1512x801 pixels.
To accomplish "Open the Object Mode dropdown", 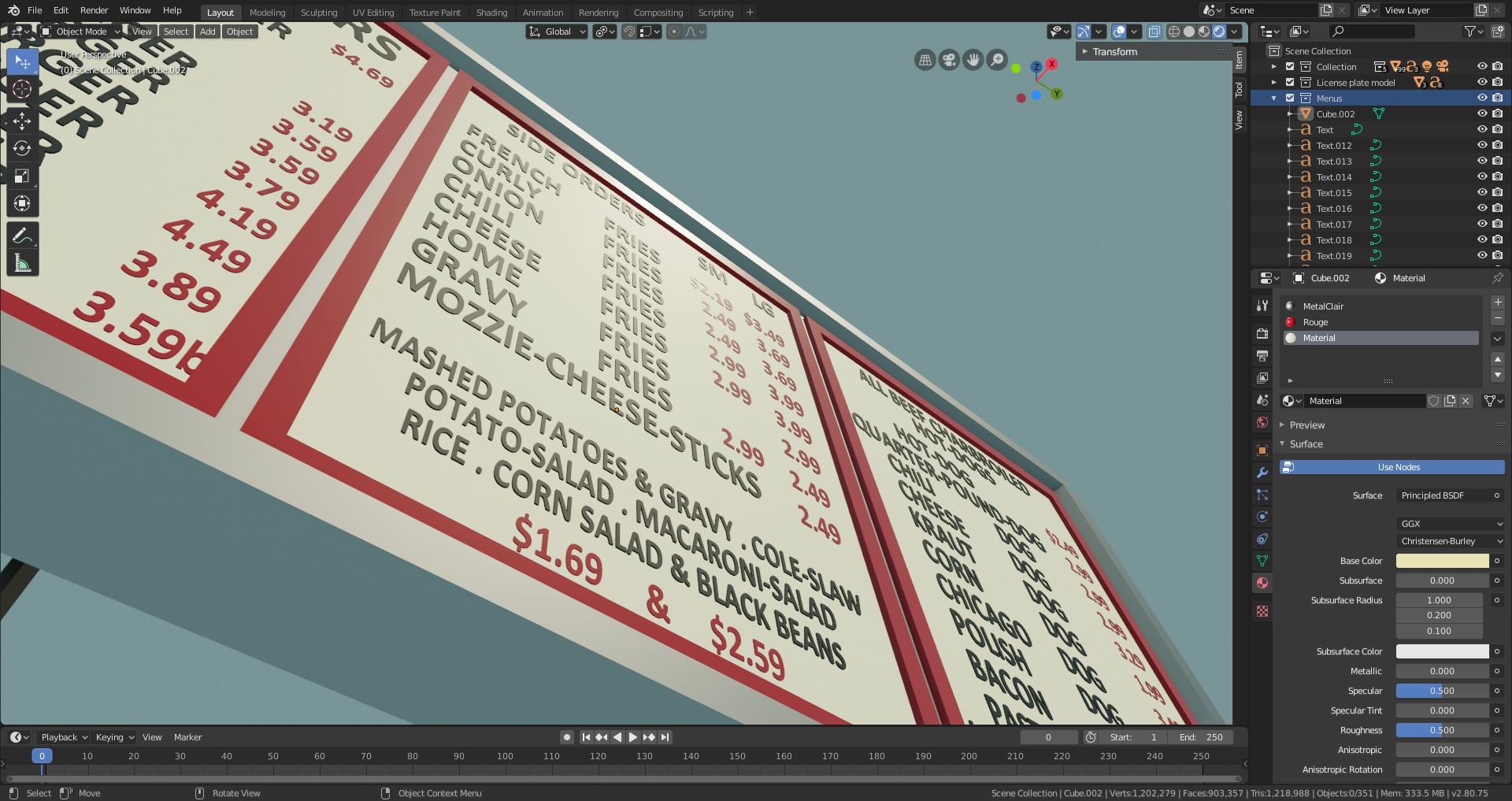I will tap(80, 32).
